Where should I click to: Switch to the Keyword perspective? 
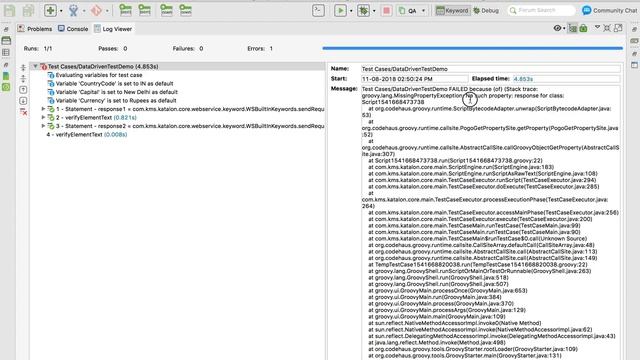[x=452, y=11]
